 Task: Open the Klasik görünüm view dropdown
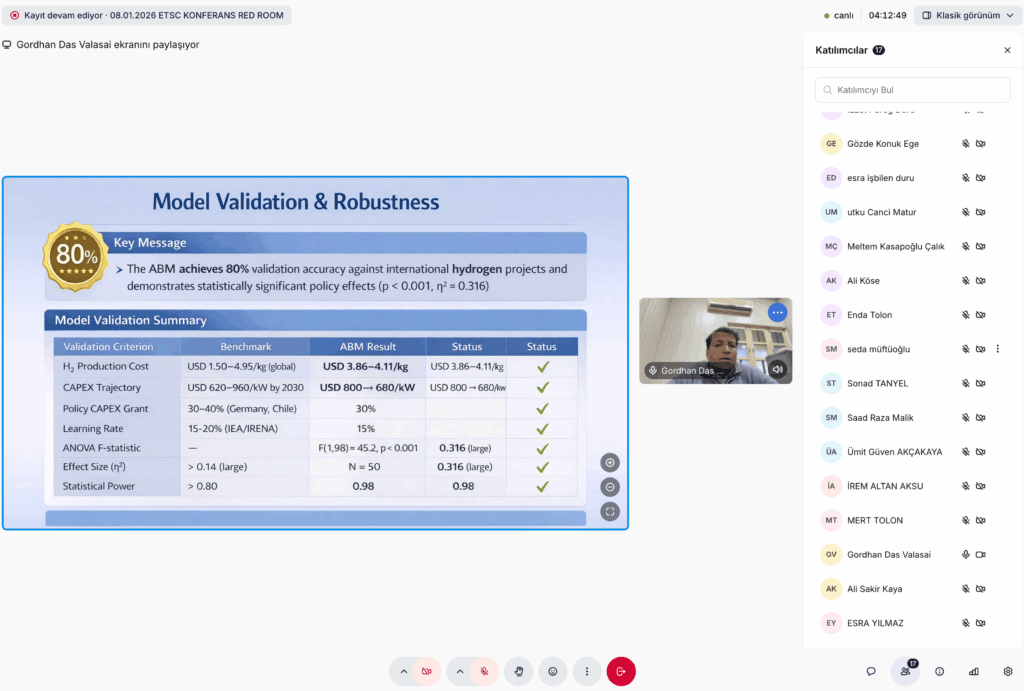pos(967,15)
